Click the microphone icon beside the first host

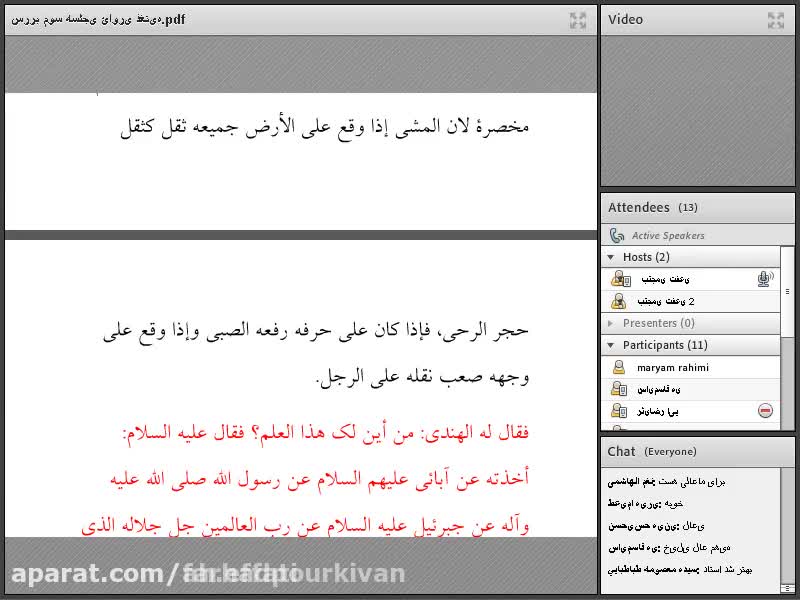click(765, 279)
